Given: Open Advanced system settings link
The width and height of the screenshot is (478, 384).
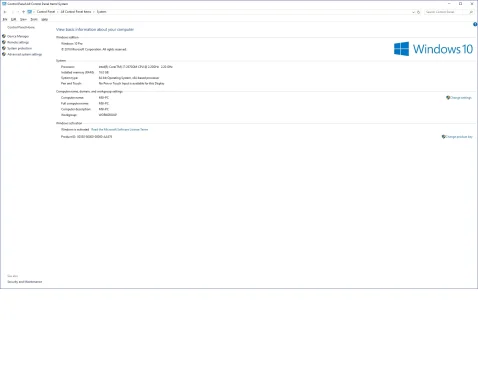Looking at the screenshot, I should tap(24, 54).
